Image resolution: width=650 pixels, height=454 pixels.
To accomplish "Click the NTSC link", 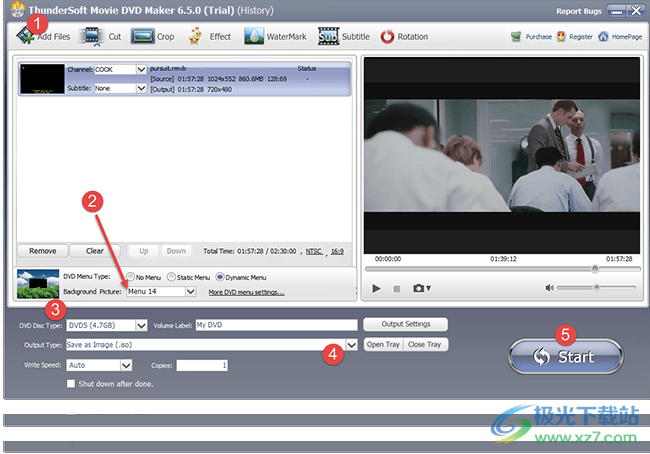I will click(x=314, y=251).
